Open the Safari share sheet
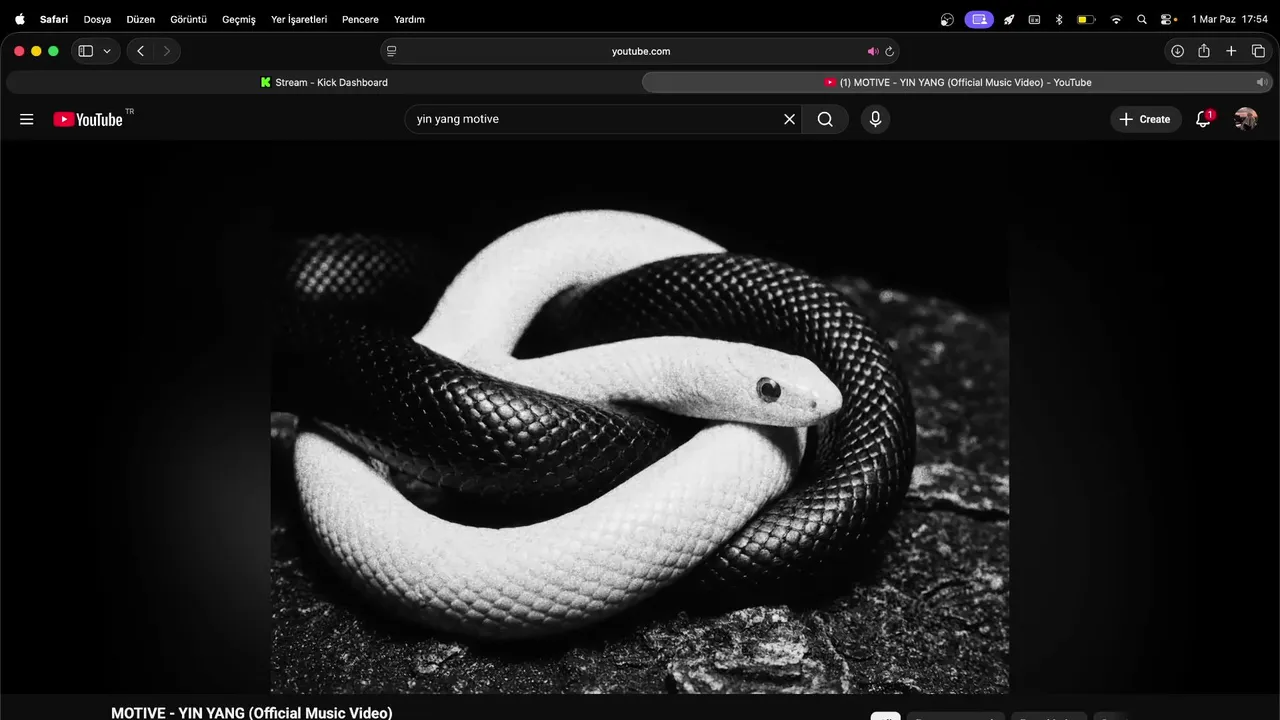The image size is (1280, 720). [1204, 51]
